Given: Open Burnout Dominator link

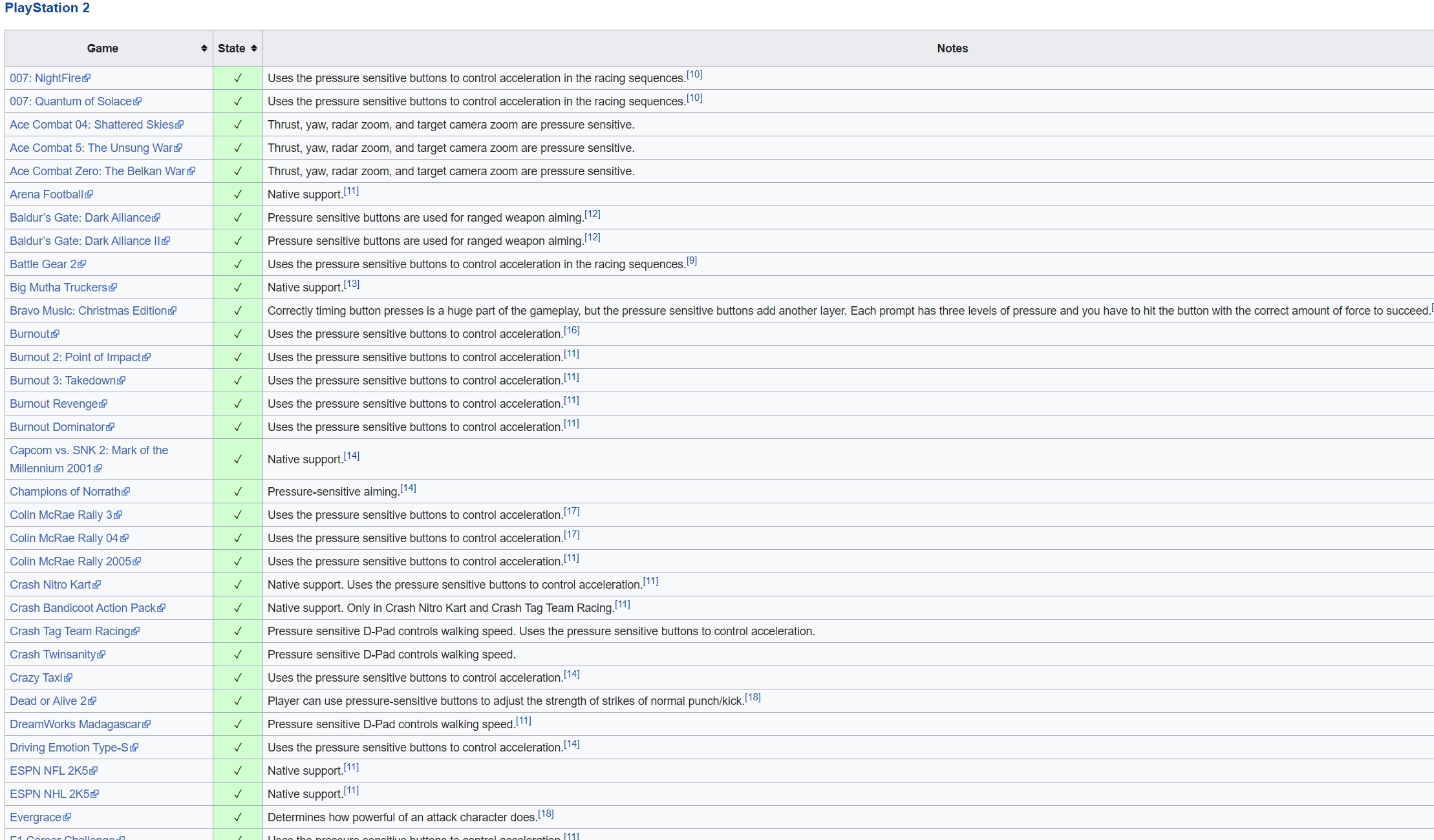Looking at the screenshot, I should click(62, 427).
